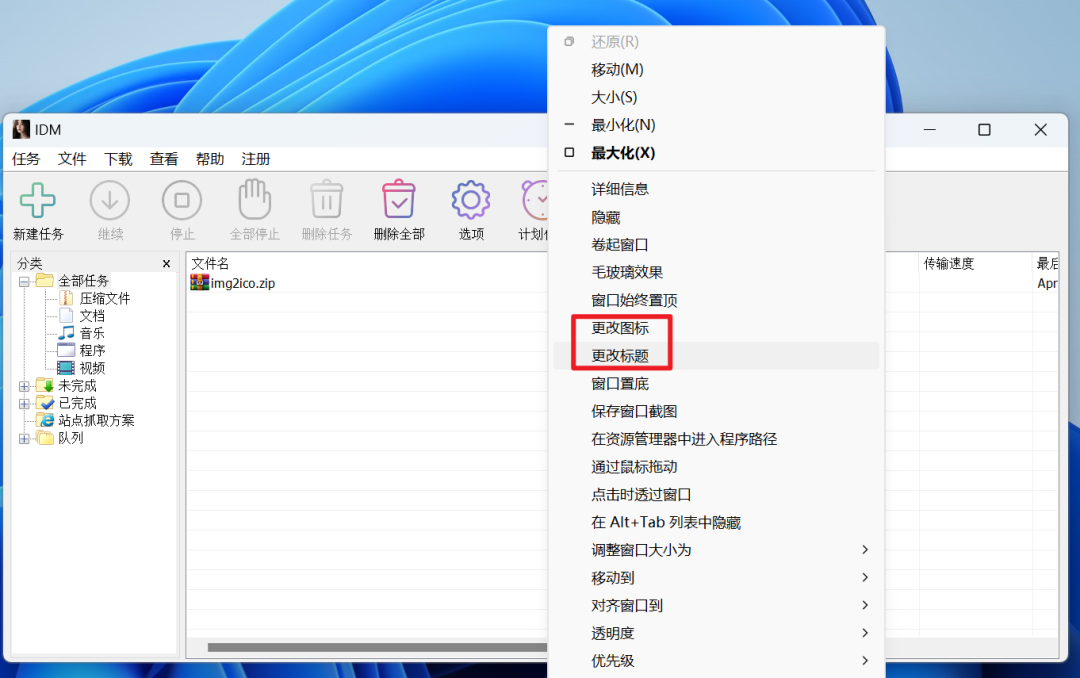Open the 查看 menu
Image resolution: width=1080 pixels, height=678 pixels.
[164, 159]
